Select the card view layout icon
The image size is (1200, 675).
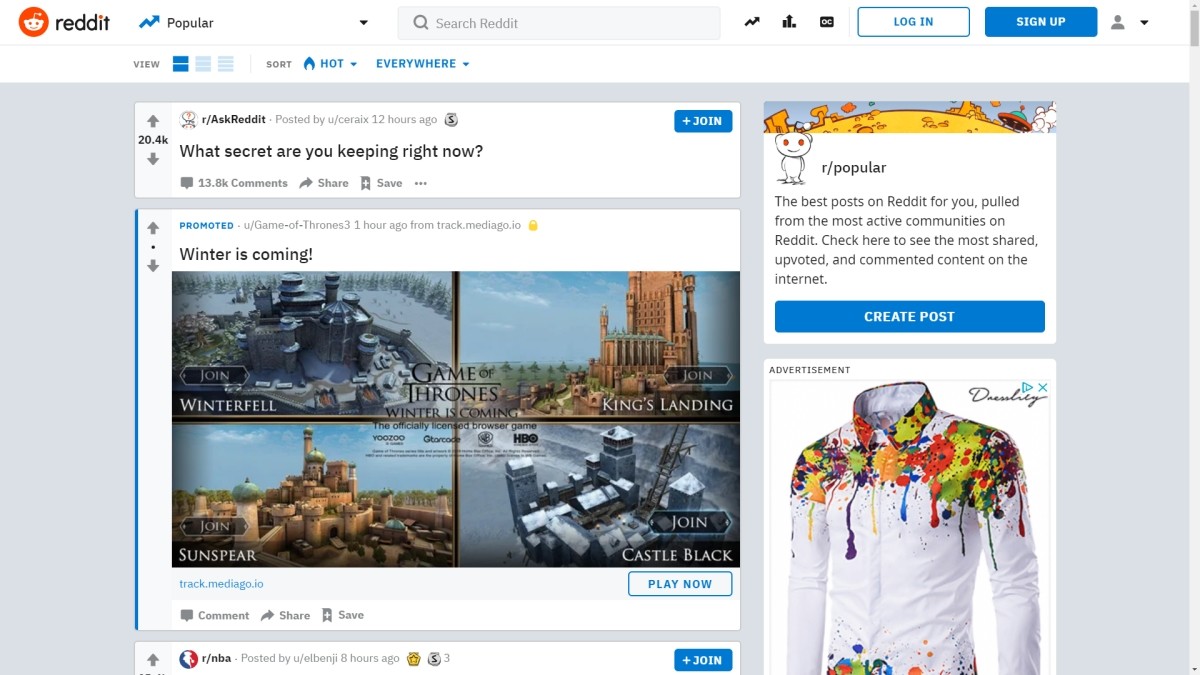click(181, 63)
